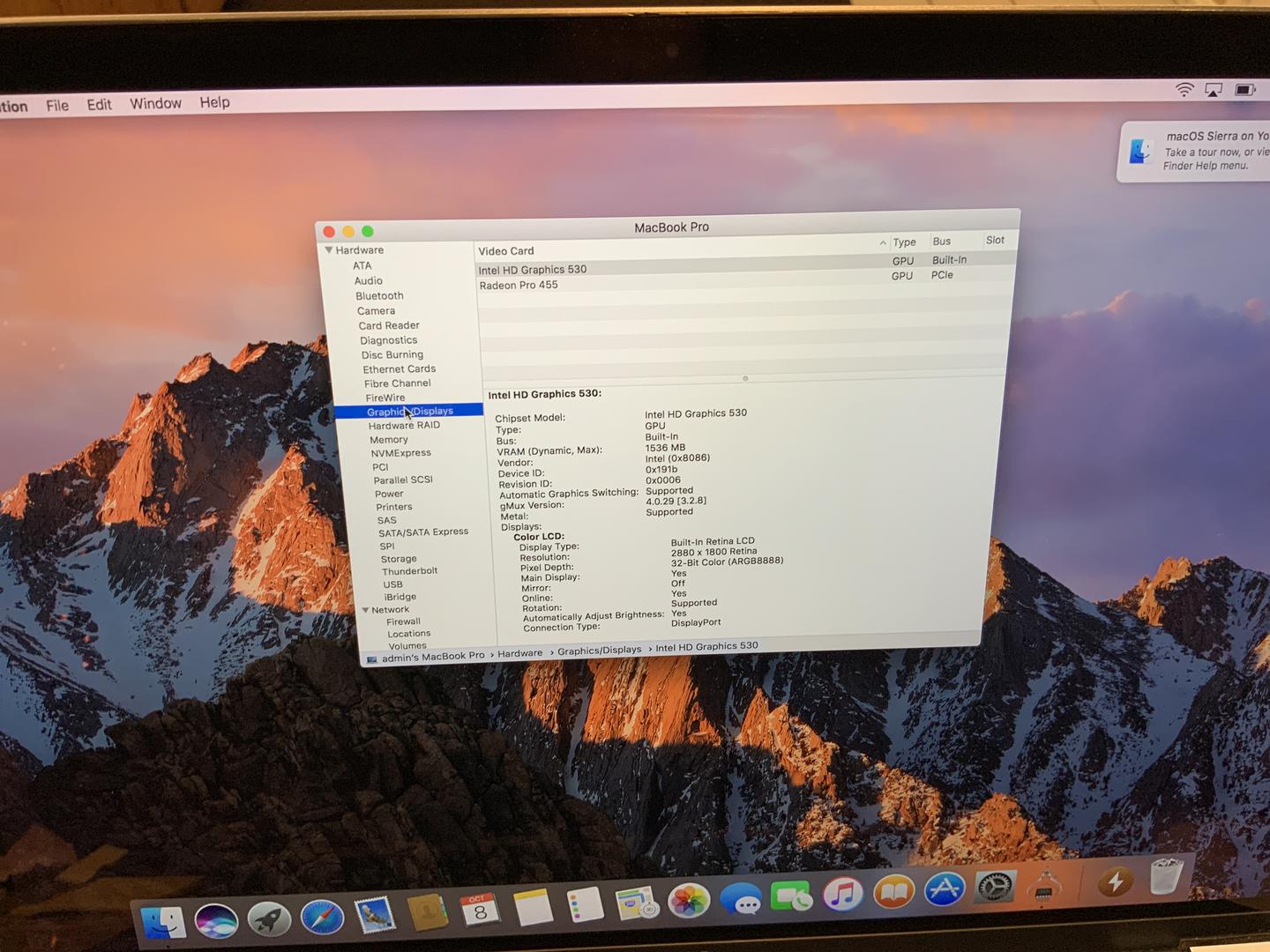Image resolution: width=1270 pixels, height=952 pixels.
Task: Click the battery status icon
Action: tap(1244, 90)
